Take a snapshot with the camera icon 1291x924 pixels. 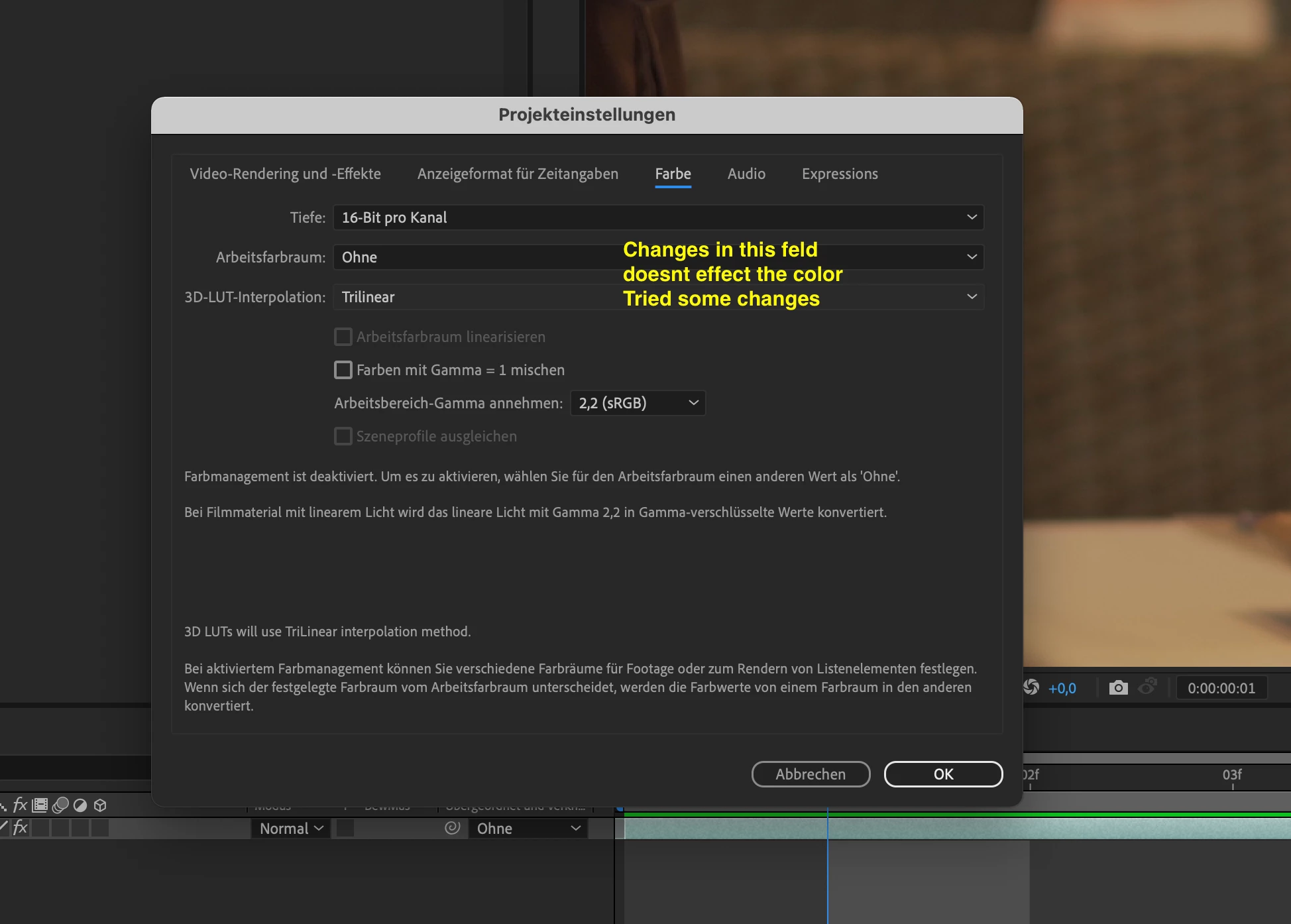click(x=1118, y=687)
